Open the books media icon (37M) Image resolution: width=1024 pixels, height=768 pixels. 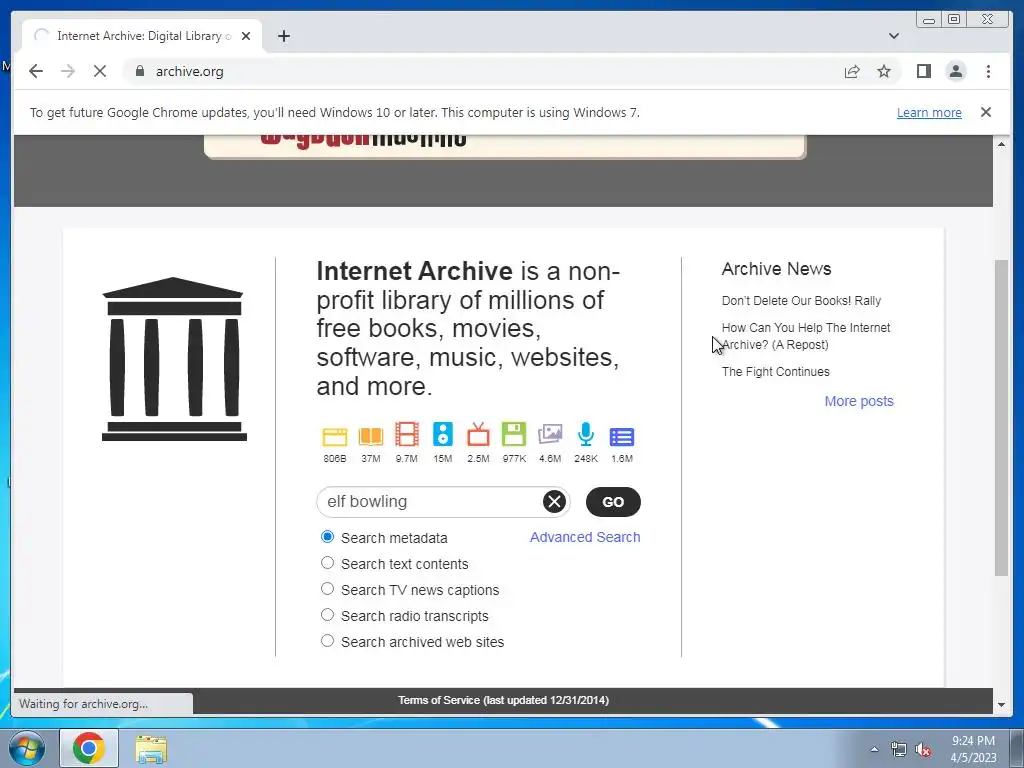point(370,436)
